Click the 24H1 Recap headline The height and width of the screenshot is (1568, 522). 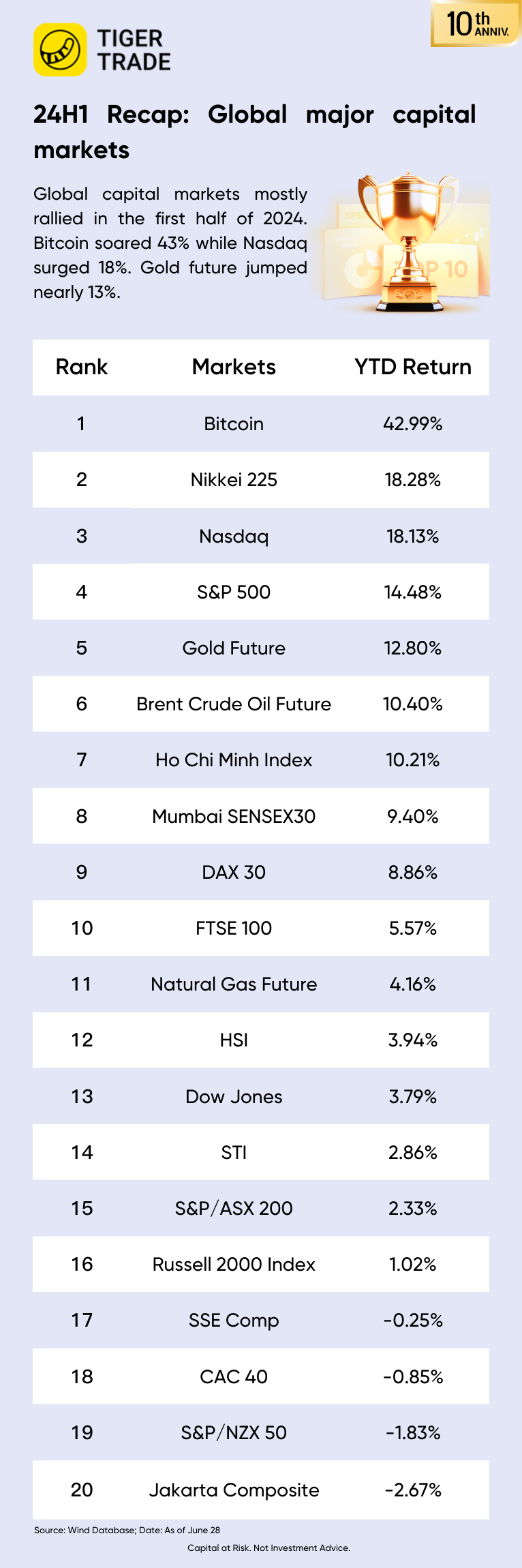254,132
